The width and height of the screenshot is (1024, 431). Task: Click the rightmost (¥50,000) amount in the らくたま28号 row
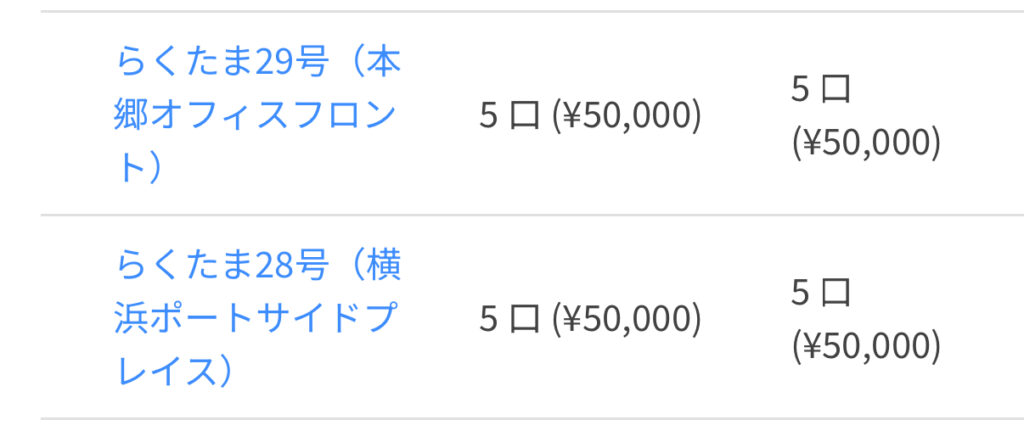click(x=866, y=346)
